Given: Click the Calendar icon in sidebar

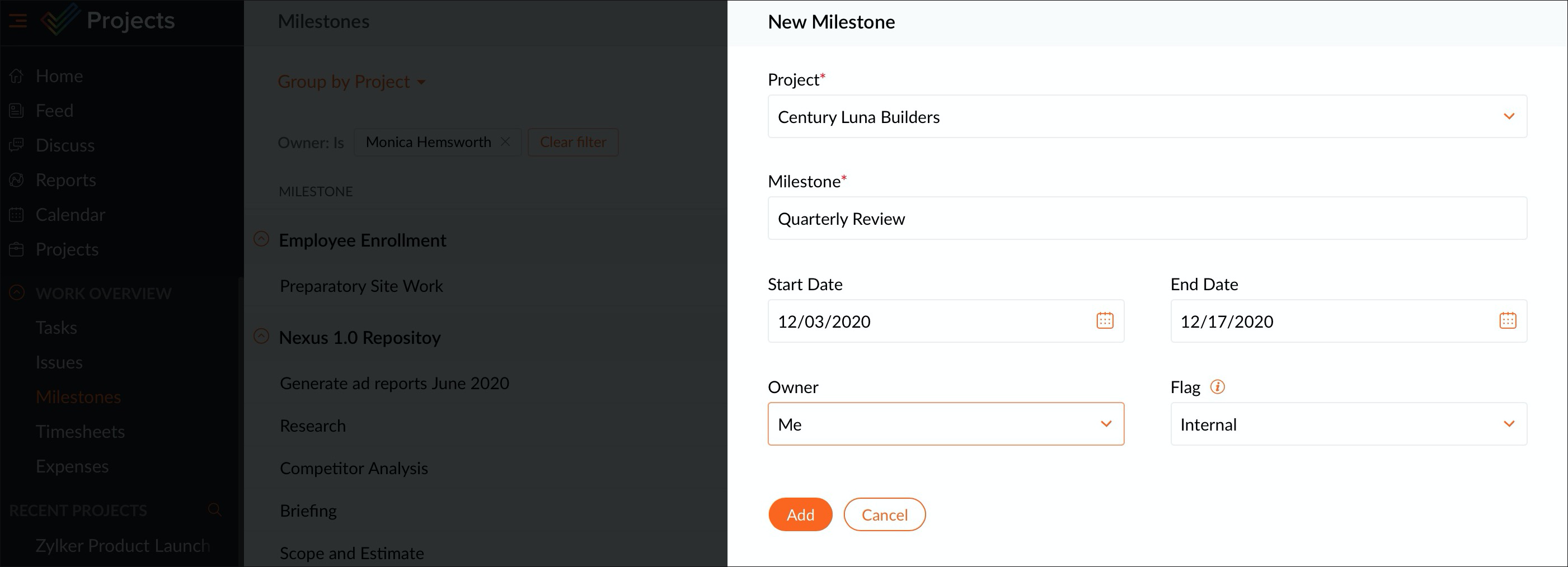Looking at the screenshot, I should click(16, 215).
